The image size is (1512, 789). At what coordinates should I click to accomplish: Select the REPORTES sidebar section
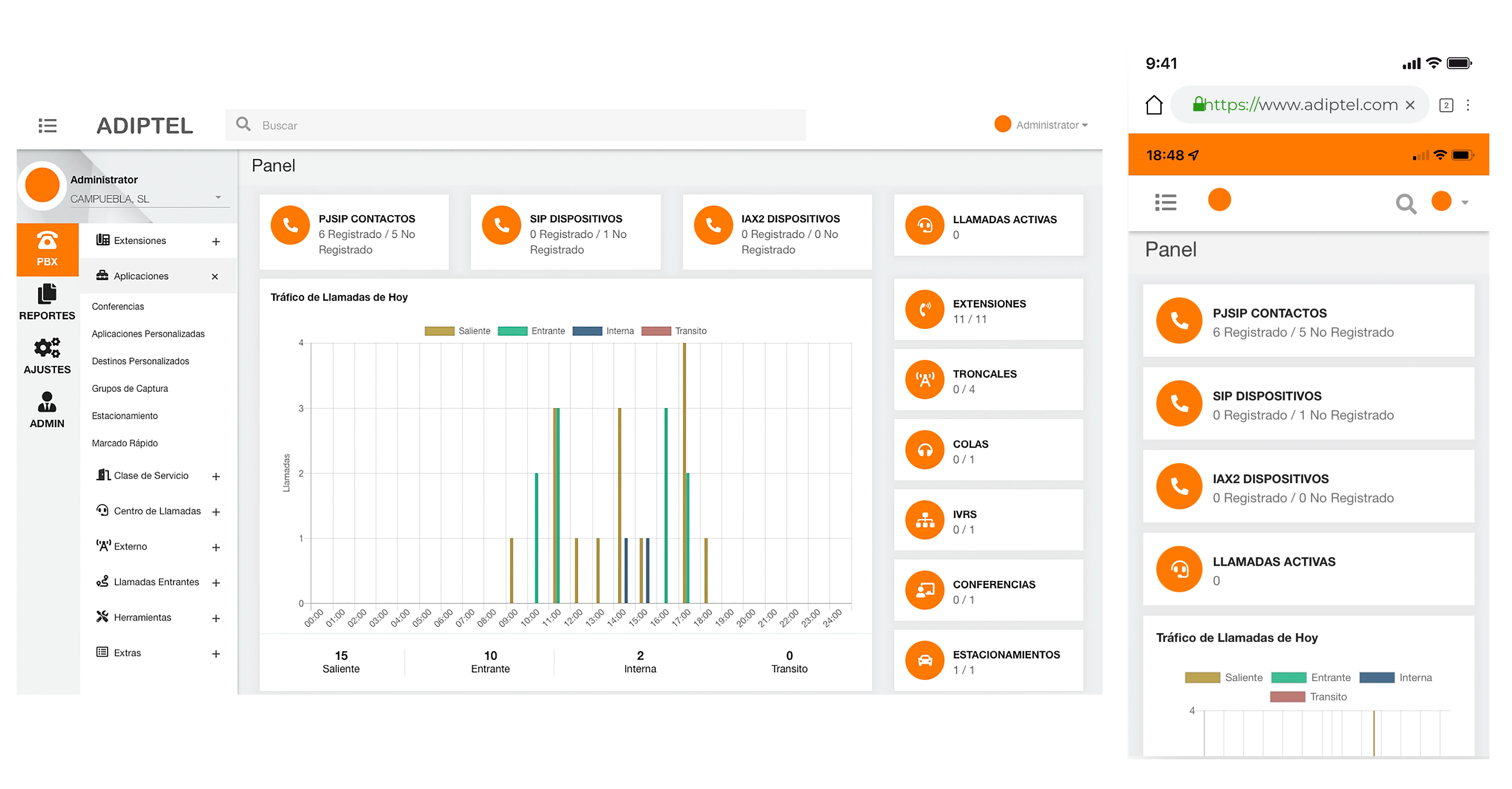(47, 302)
